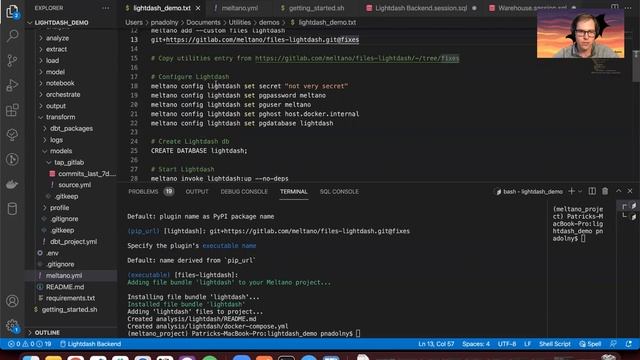Open the Run and Debug view
The width and height of the screenshot is (640, 360).
[x=12, y=85]
